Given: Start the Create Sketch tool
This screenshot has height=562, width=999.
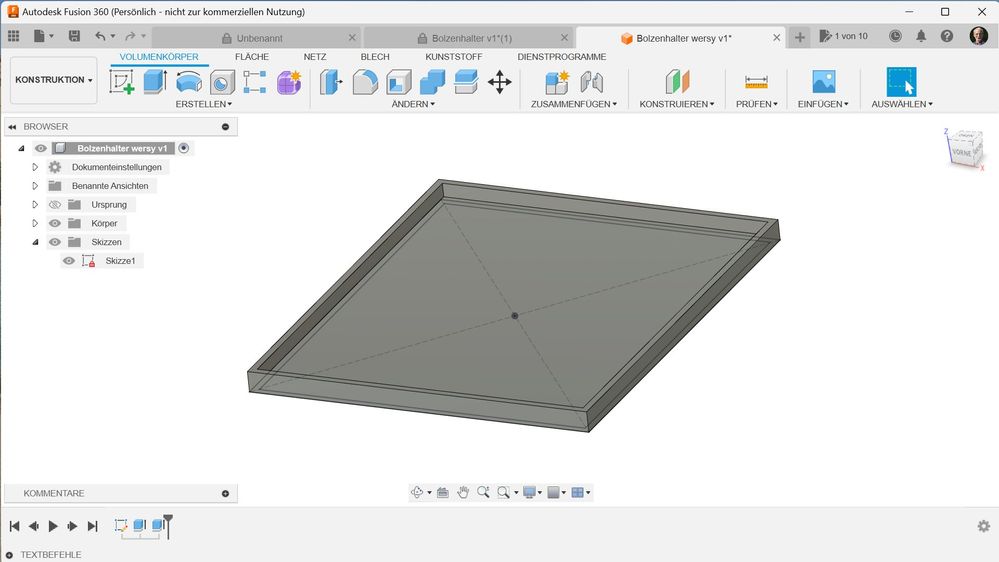Looking at the screenshot, I should point(122,82).
